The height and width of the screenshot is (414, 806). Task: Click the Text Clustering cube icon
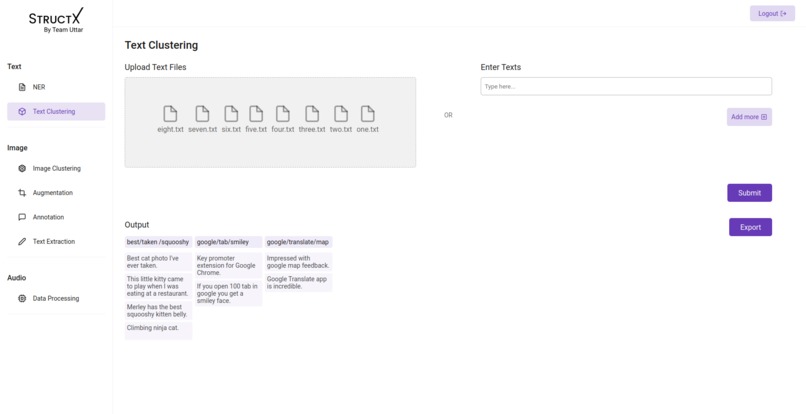(22, 111)
